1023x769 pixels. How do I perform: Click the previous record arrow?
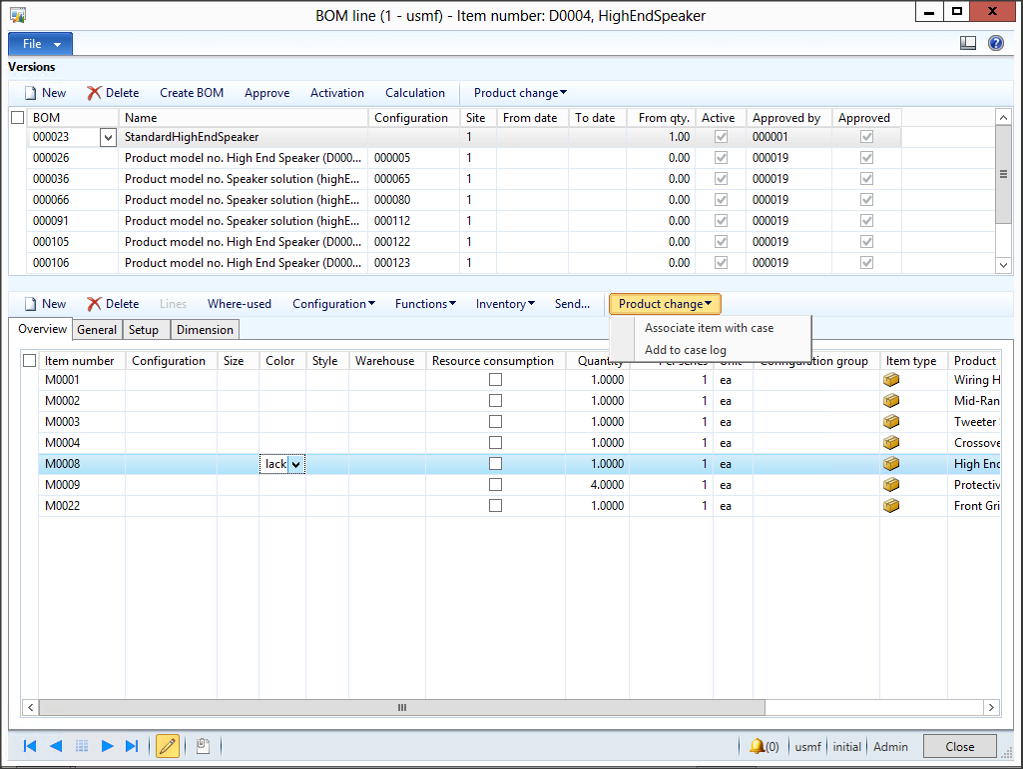pos(56,746)
